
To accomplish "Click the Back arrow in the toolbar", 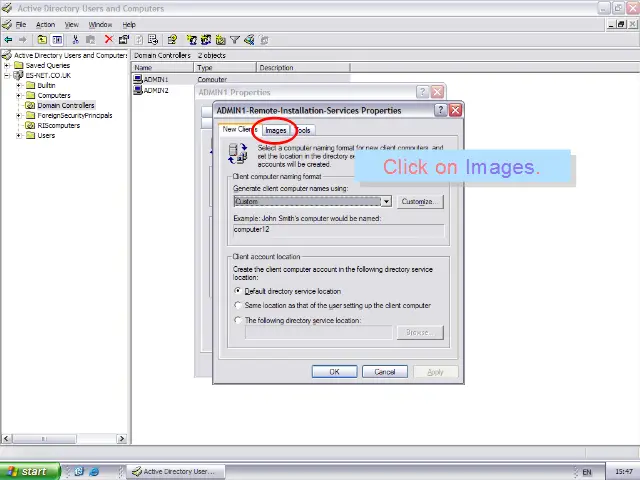I will pyautogui.click(x=8, y=40).
